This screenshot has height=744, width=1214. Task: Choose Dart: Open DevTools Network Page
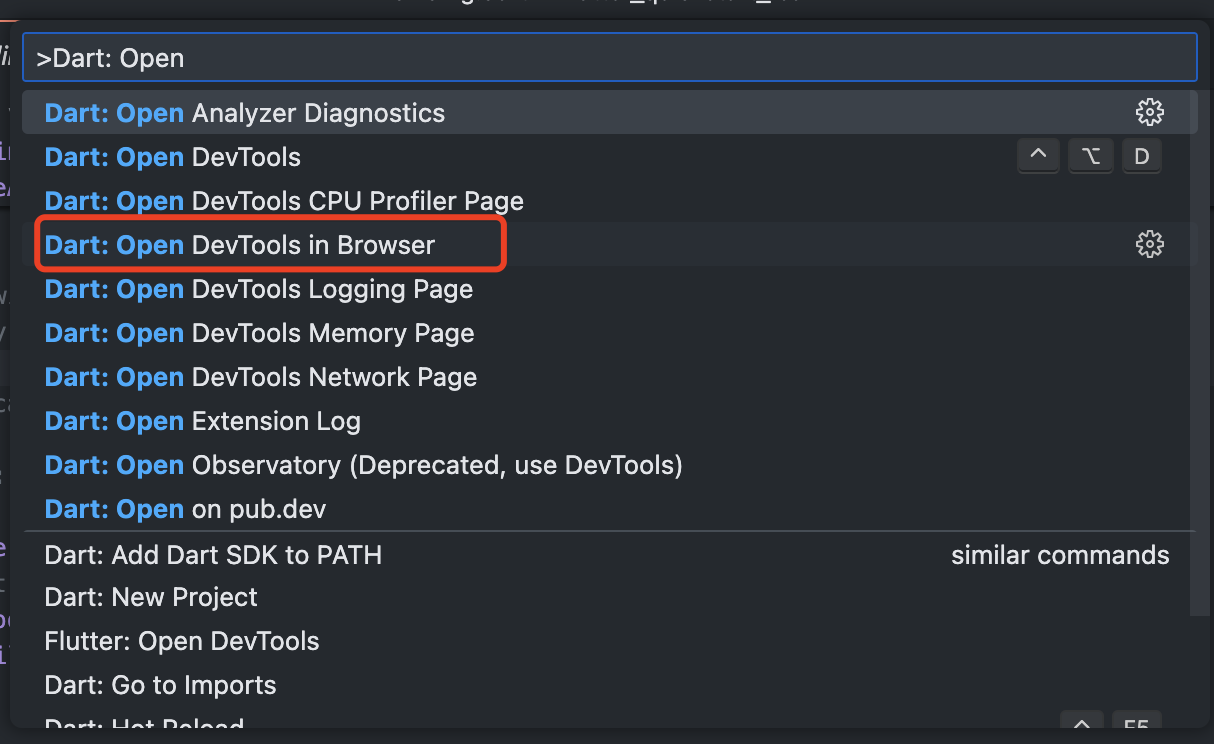pos(609,377)
